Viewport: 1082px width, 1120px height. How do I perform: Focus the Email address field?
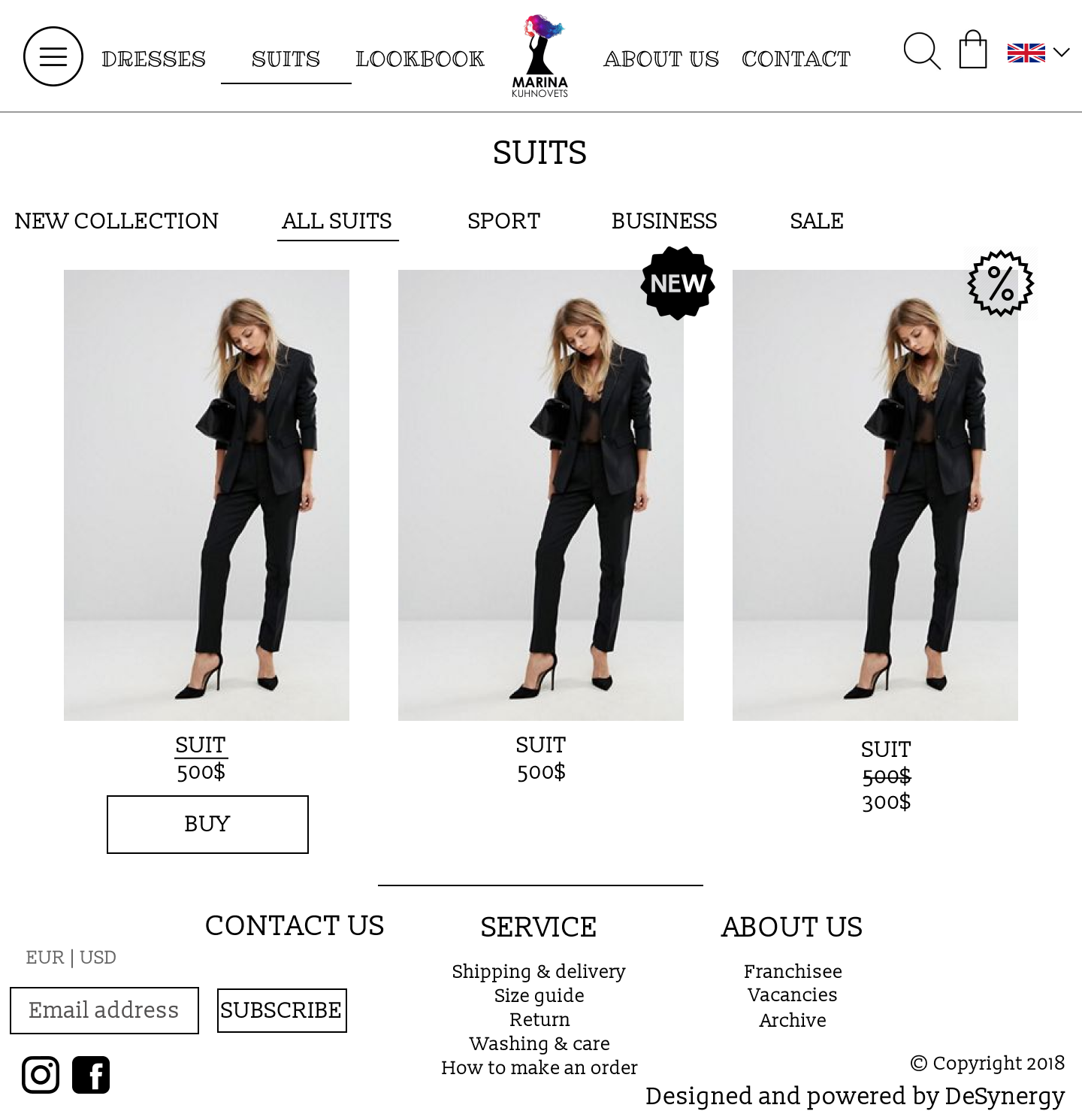104,1010
